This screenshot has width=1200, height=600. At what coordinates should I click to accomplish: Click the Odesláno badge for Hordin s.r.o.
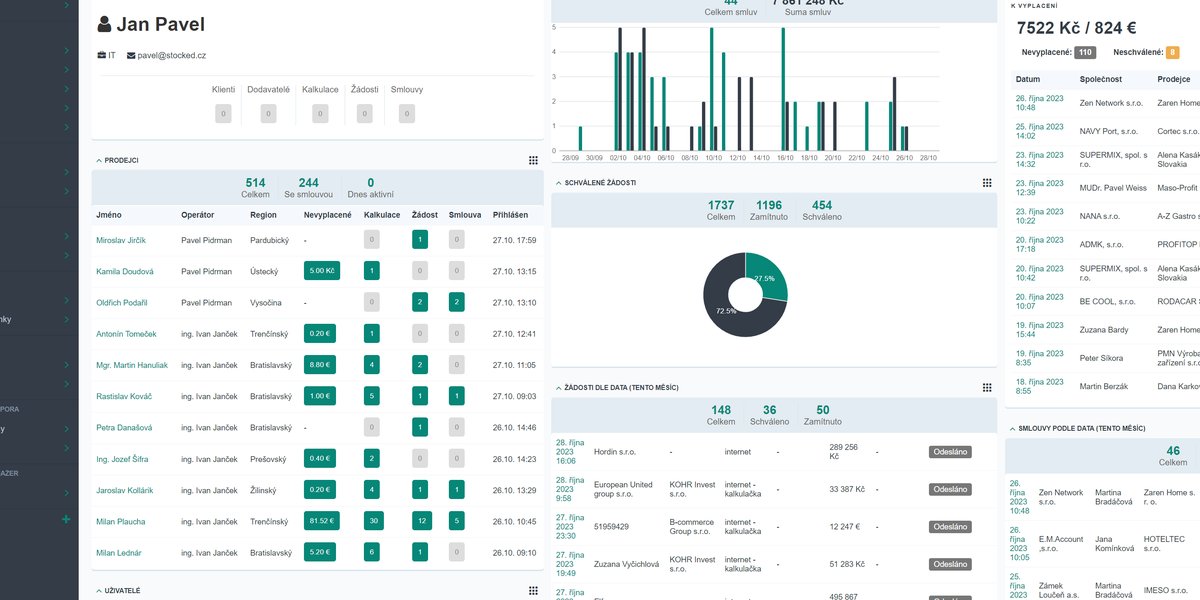tap(950, 452)
